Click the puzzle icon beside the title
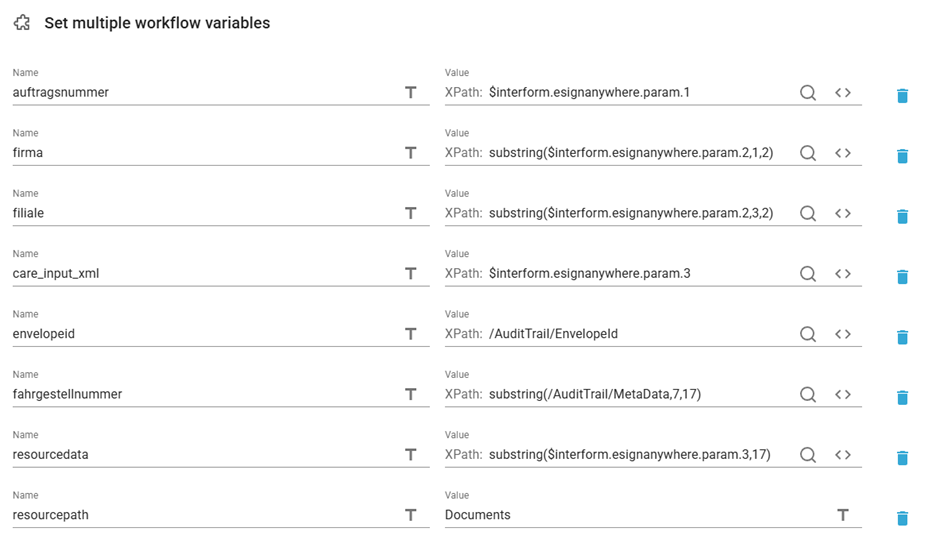Viewport: 936px width, 551px height. [22, 23]
